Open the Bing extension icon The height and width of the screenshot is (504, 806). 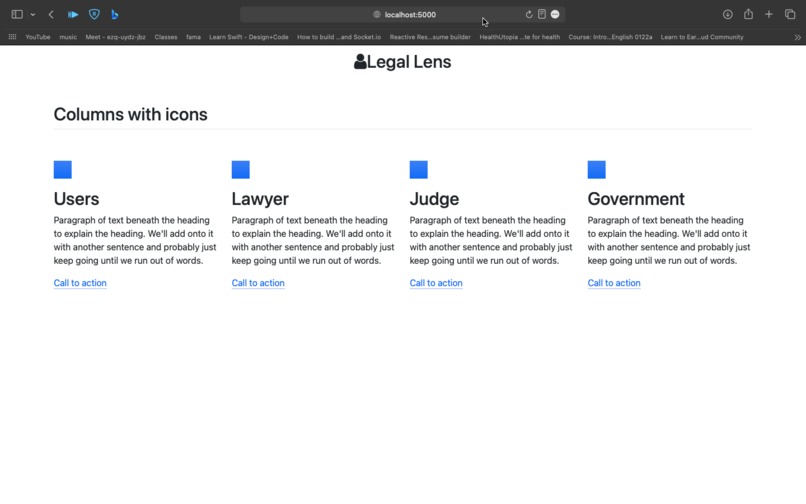(115, 14)
